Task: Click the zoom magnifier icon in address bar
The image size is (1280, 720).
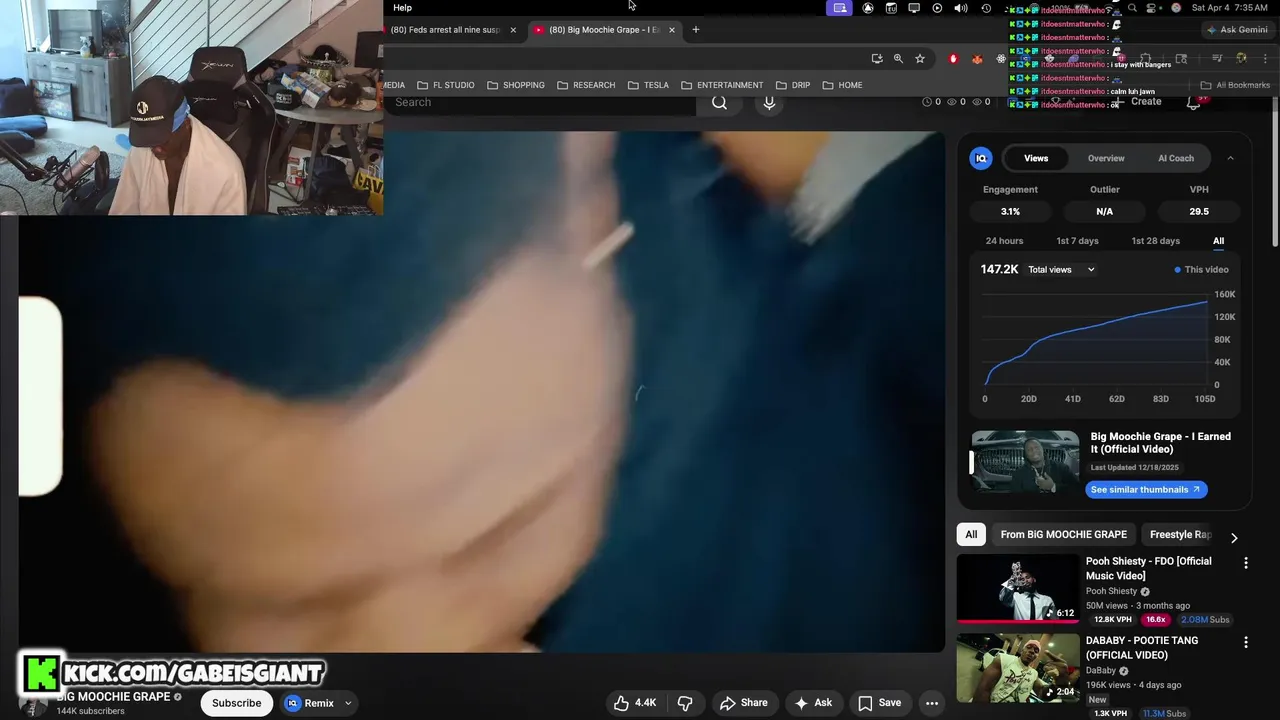Action: coord(898,59)
